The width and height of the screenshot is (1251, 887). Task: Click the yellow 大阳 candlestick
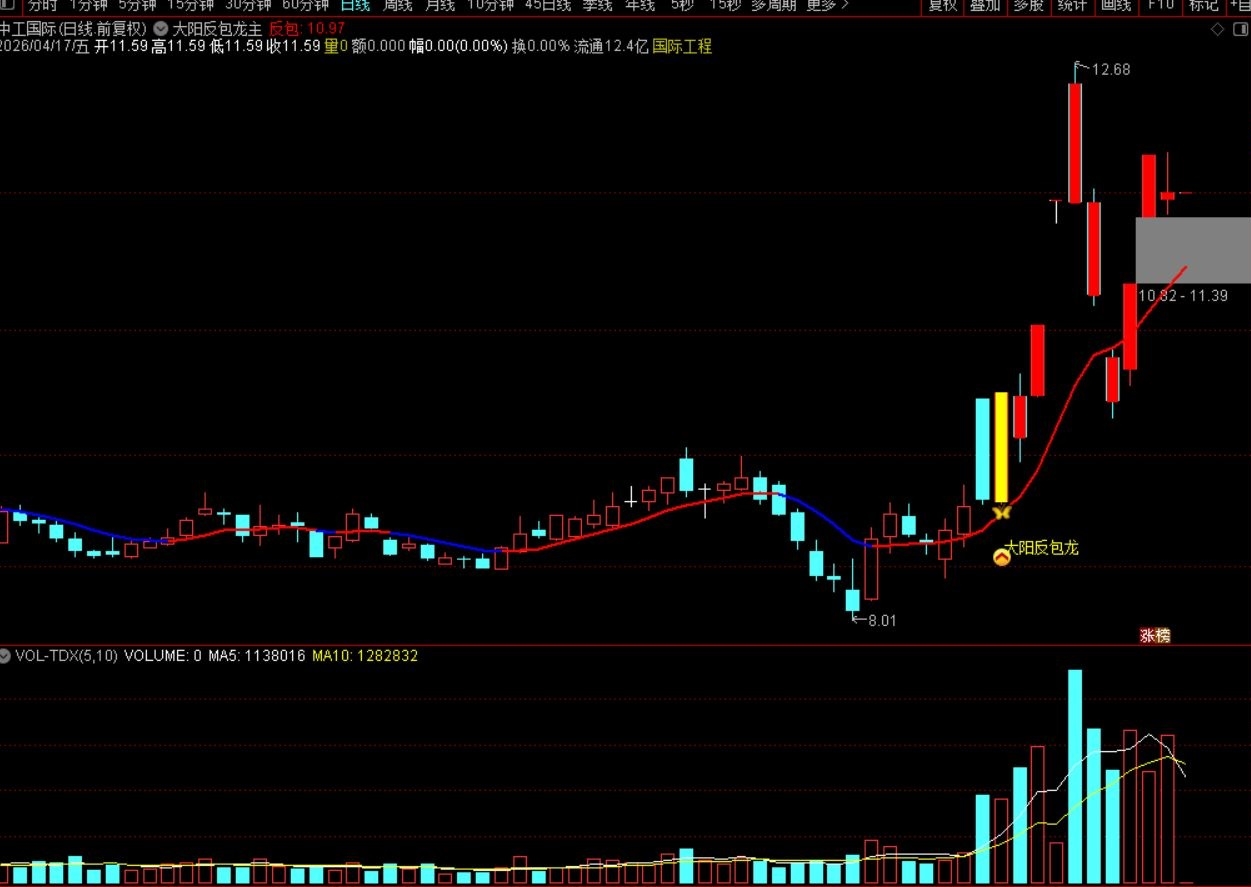point(1002,447)
